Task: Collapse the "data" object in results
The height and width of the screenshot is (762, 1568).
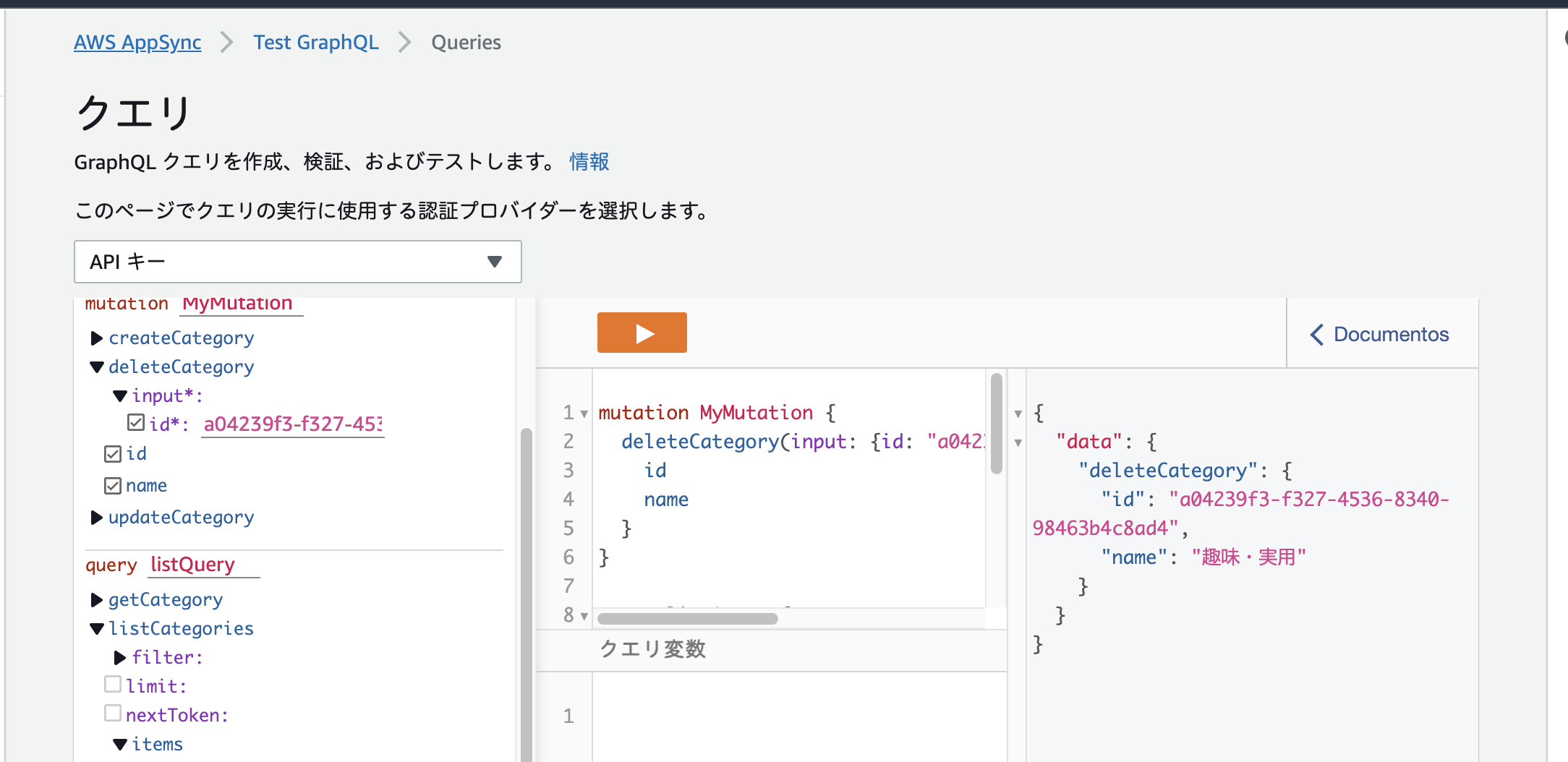Action: pyautogui.click(x=1018, y=443)
